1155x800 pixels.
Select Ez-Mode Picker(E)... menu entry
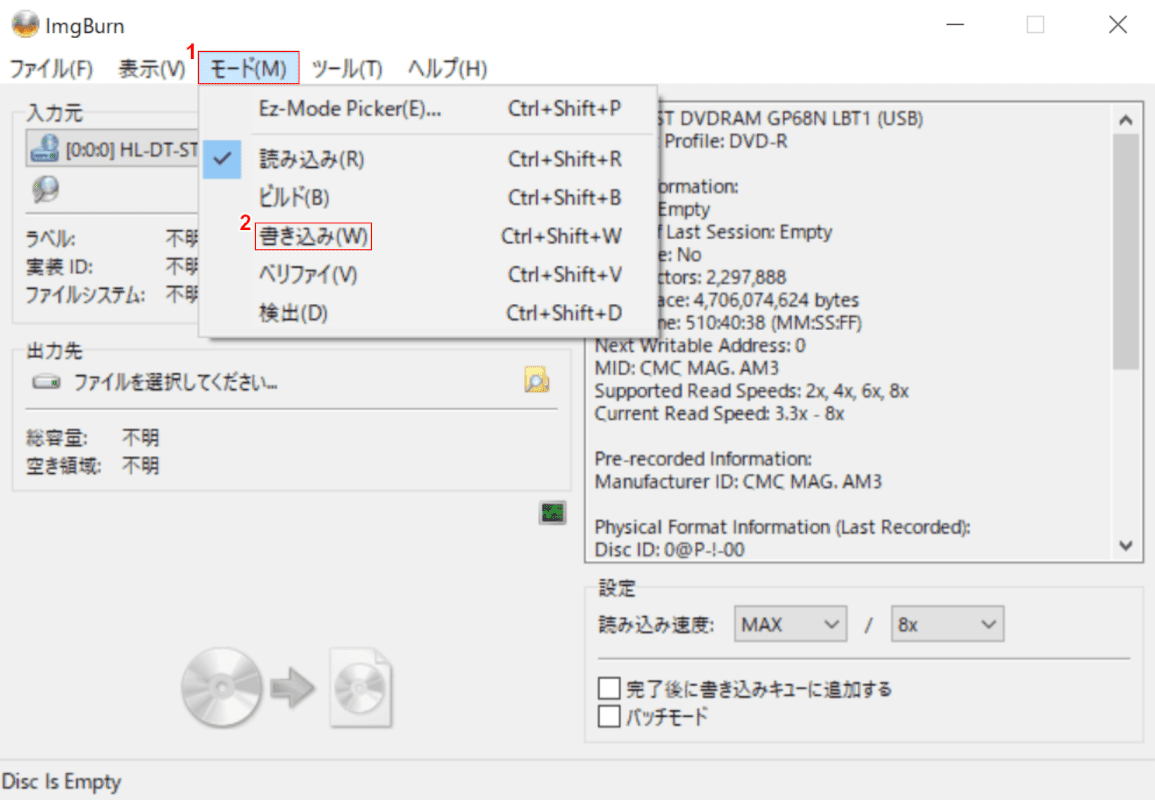[x=429, y=109]
